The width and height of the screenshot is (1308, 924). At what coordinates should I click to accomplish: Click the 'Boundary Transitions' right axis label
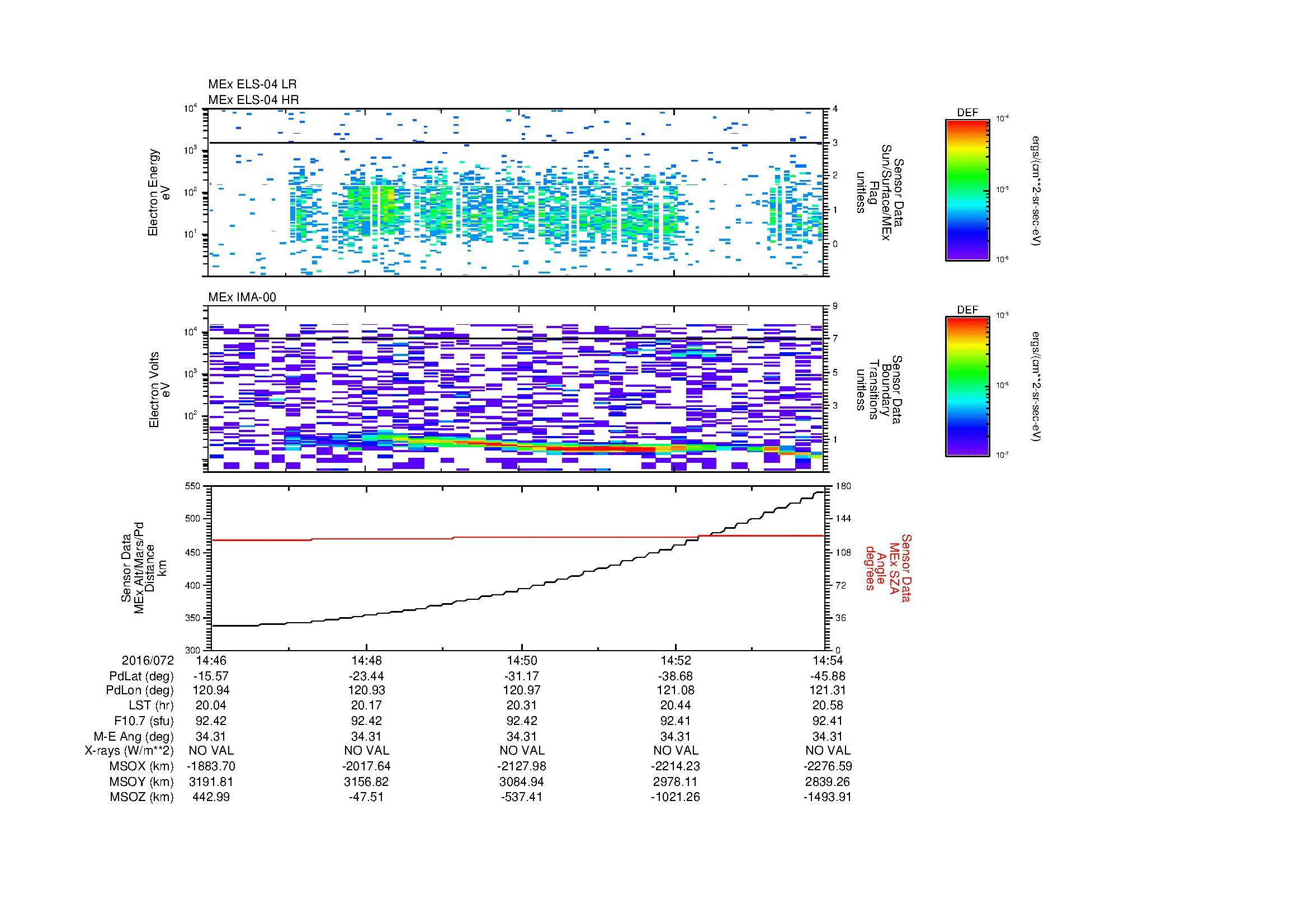(x=879, y=390)
